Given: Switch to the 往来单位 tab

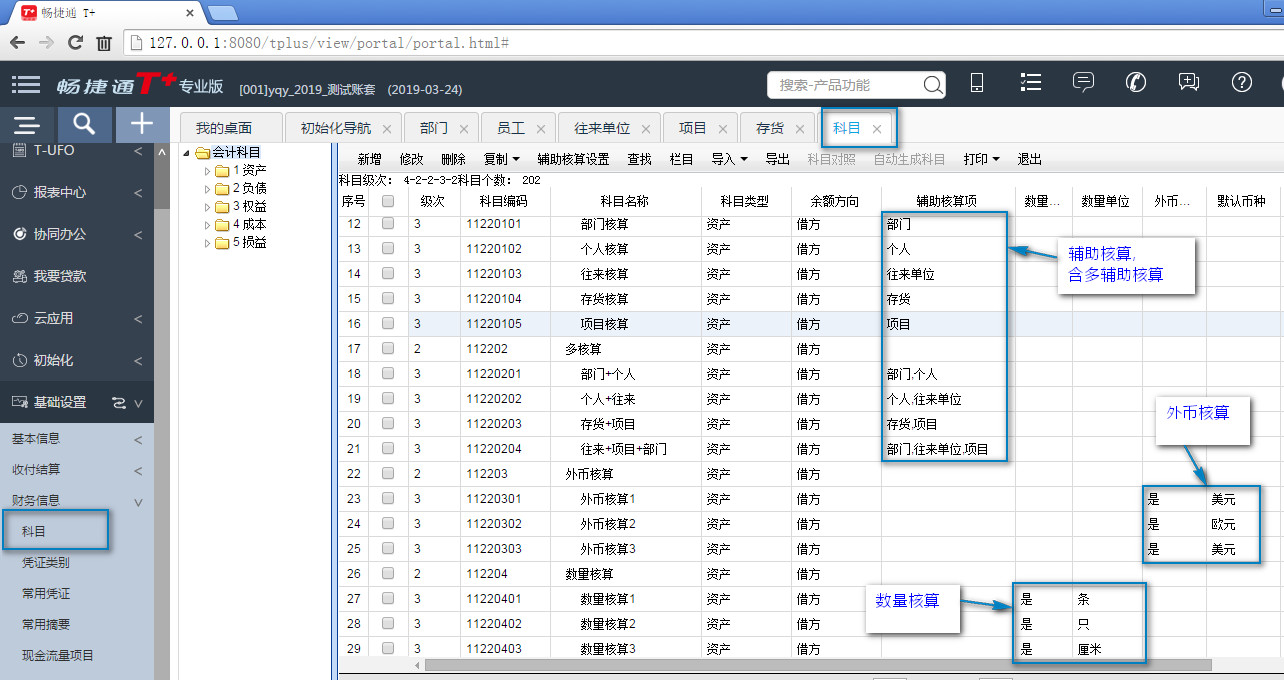Looking at the screenshot, I should pyautogui.click(x=602, y=128).
